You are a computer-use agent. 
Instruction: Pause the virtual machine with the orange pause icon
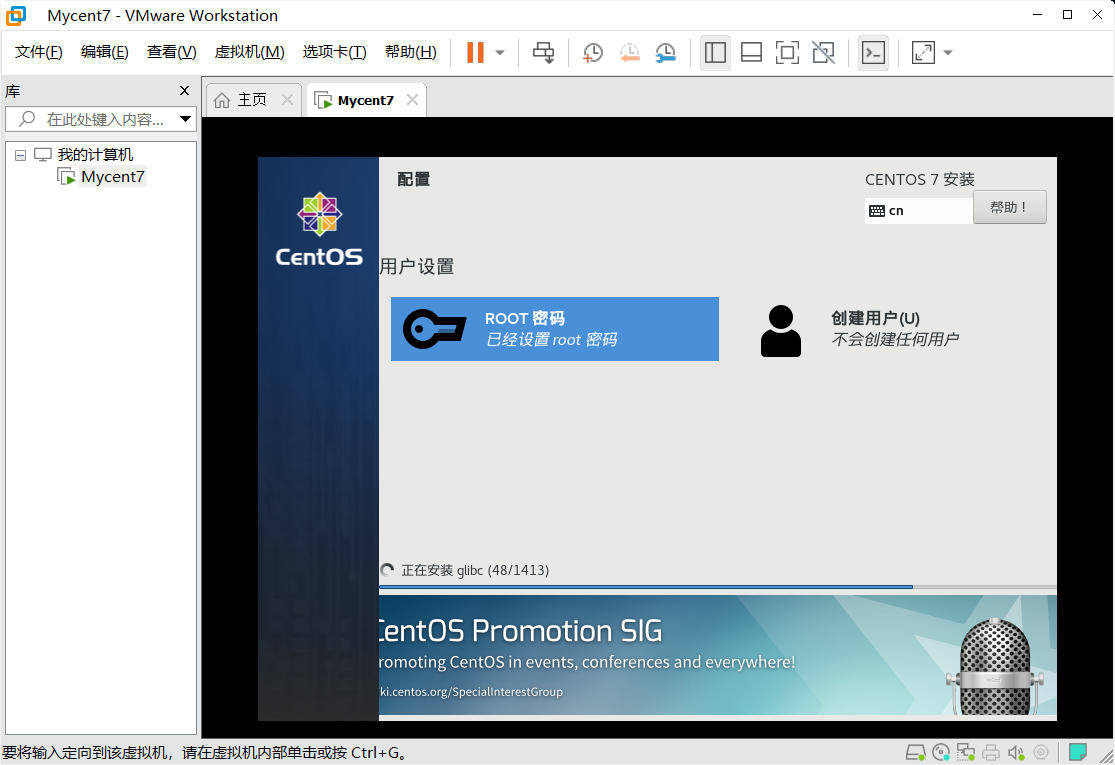point(475,53)
